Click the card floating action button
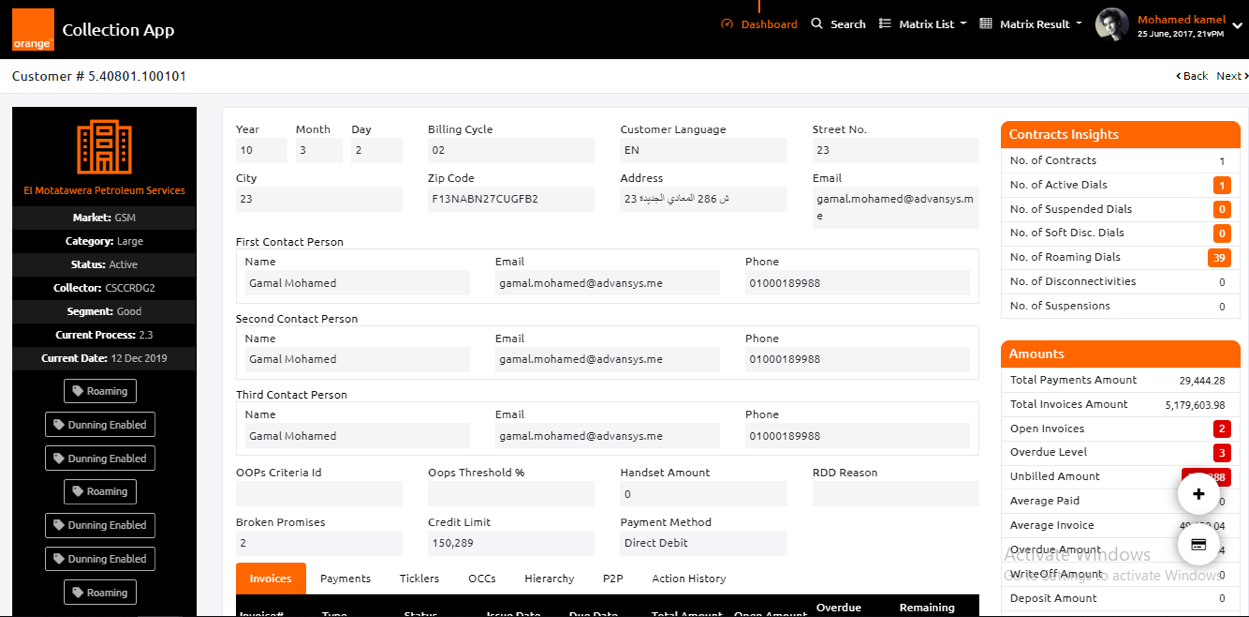This screenshot has width=1249, height=617. pos(1198,545)
